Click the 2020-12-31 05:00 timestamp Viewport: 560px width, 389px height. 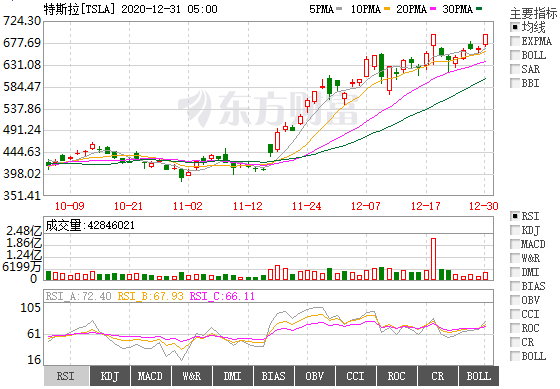pos(169,9)
